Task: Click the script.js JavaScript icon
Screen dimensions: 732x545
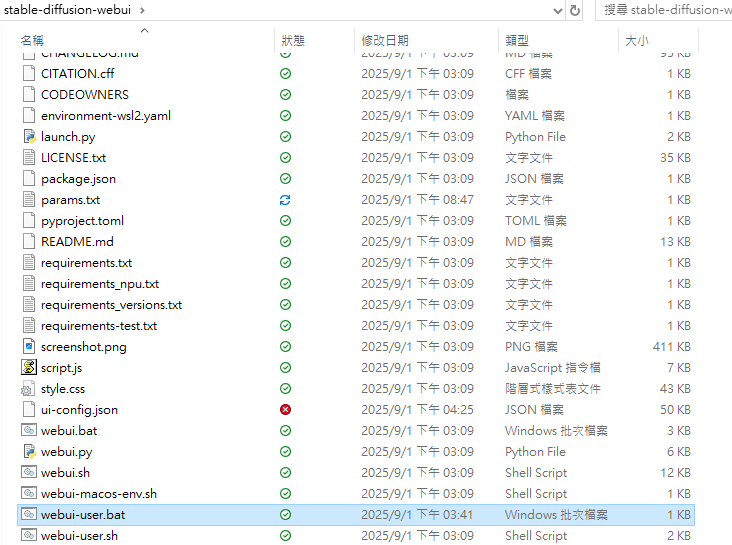Action: click(29, 368)
